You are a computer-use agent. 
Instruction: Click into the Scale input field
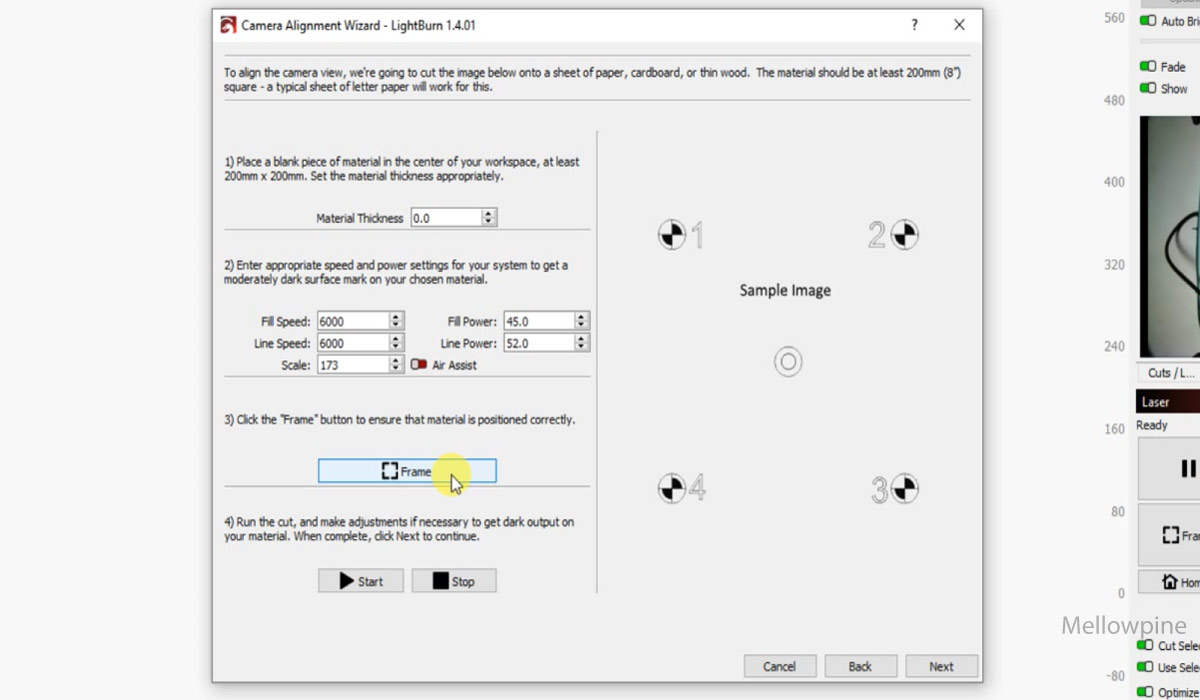(351, 365)
